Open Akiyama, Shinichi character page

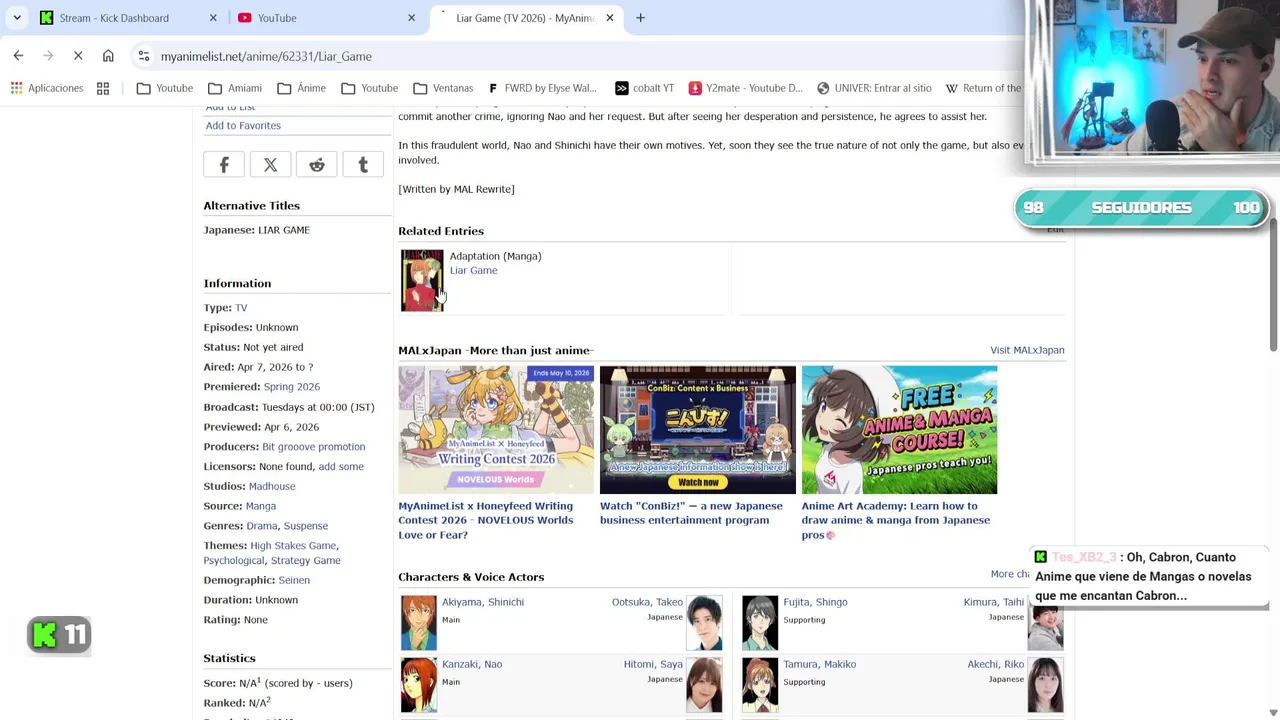(483, 602)
